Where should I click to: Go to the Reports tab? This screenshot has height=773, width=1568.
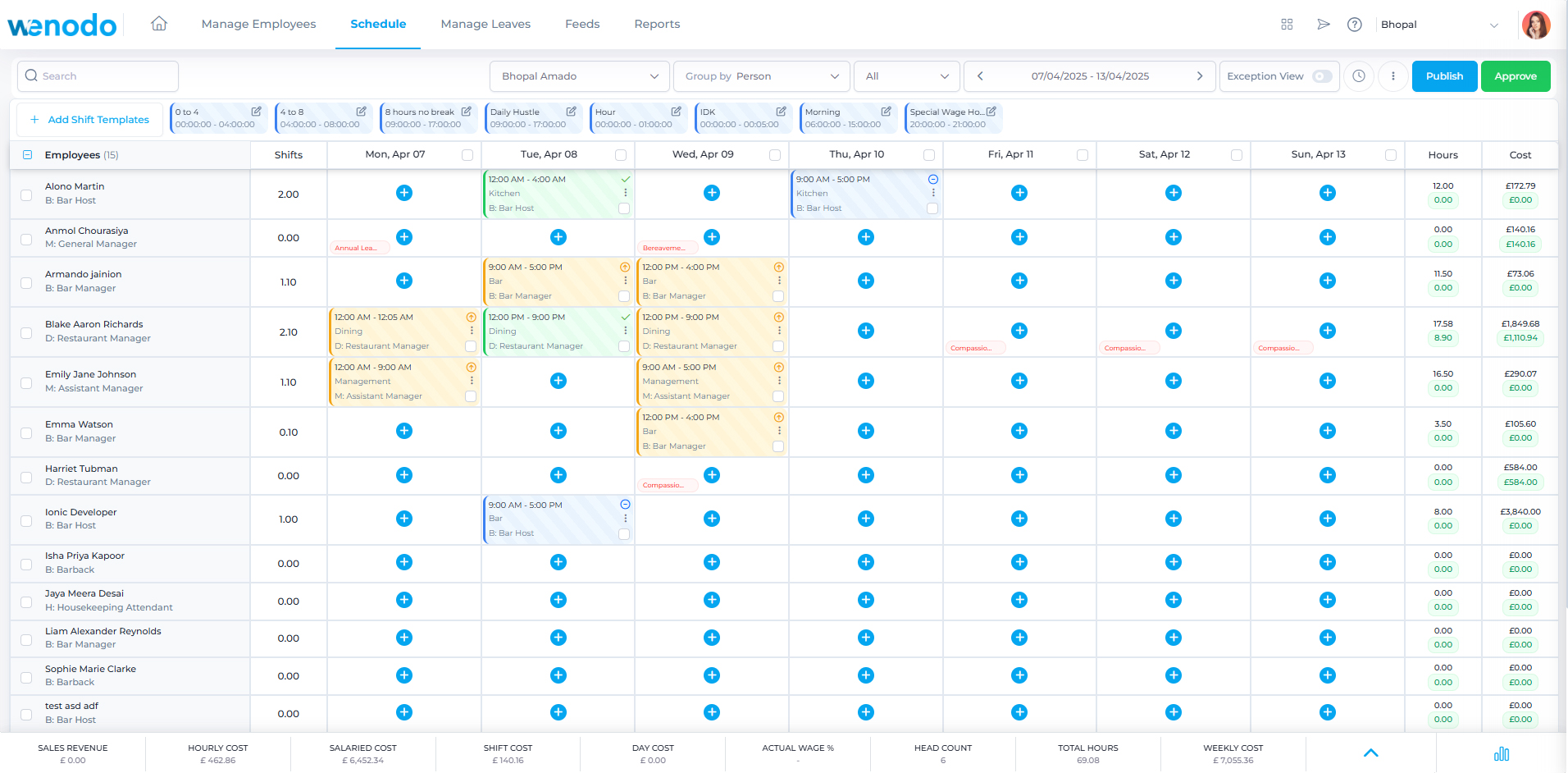pyautogui.click(x=657, y=24)
